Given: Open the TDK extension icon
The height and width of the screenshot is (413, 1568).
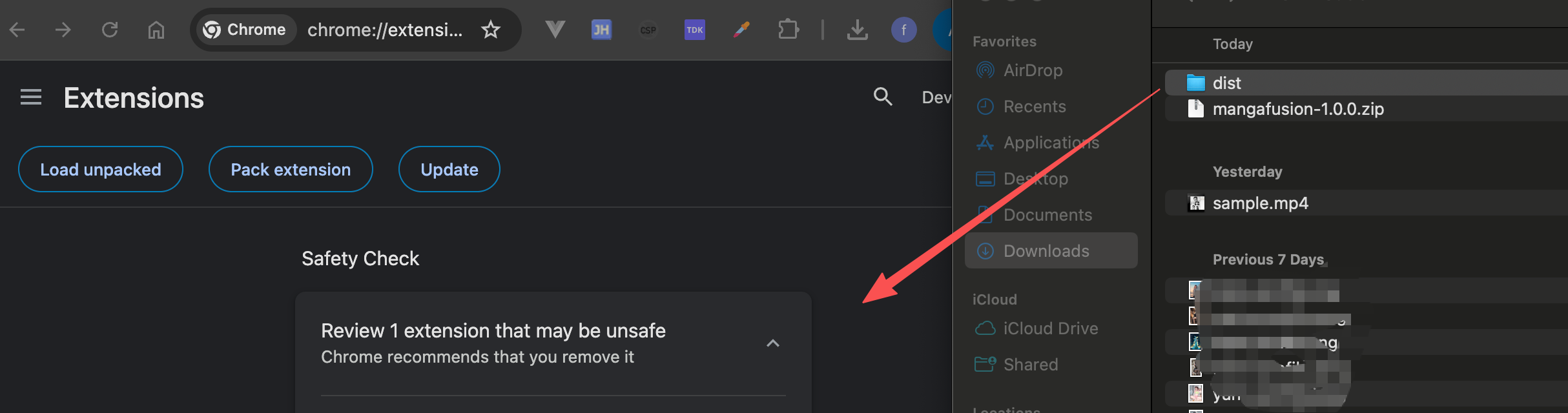Looking at the screenshot, I should pos(695,30).
